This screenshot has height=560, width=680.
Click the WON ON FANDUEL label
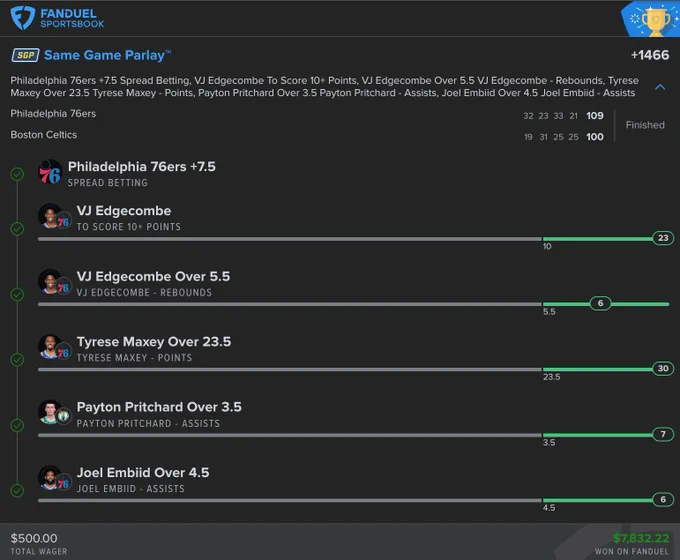[x=632, y=551]
